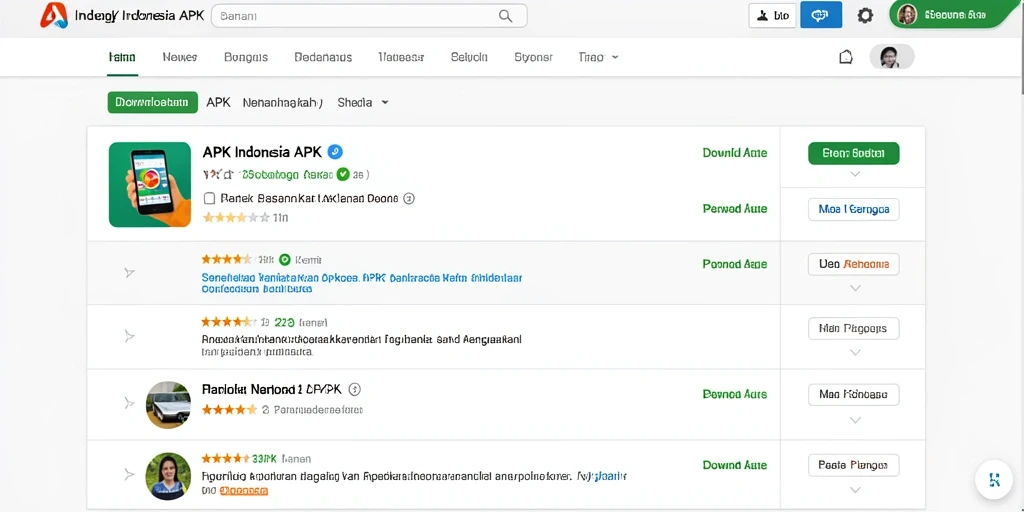Expand chevron below Mao Konoase button
Viewport: 1024px width, 512px height.
(855, 420)
